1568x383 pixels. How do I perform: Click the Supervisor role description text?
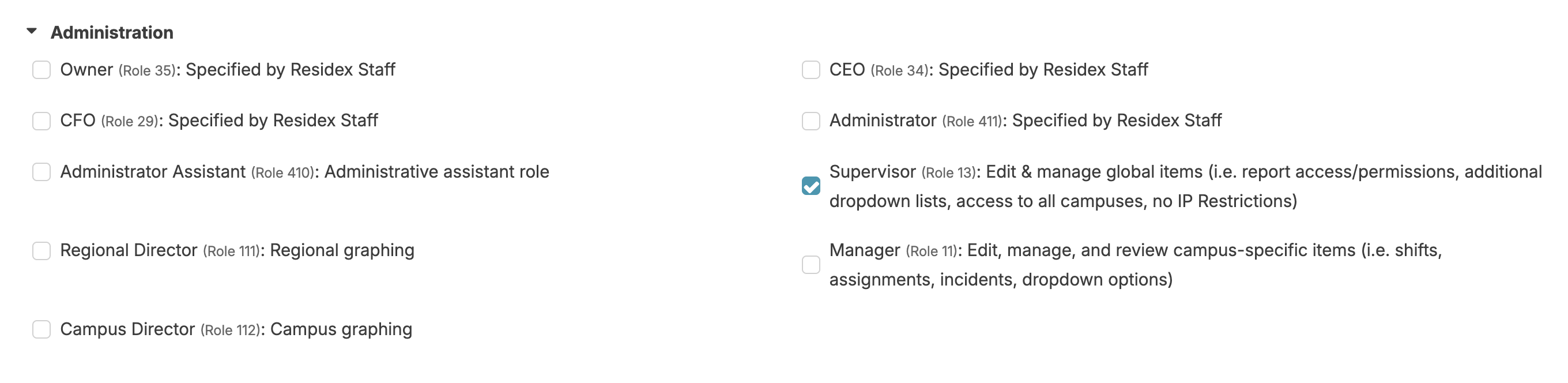tap(1185, 186)
